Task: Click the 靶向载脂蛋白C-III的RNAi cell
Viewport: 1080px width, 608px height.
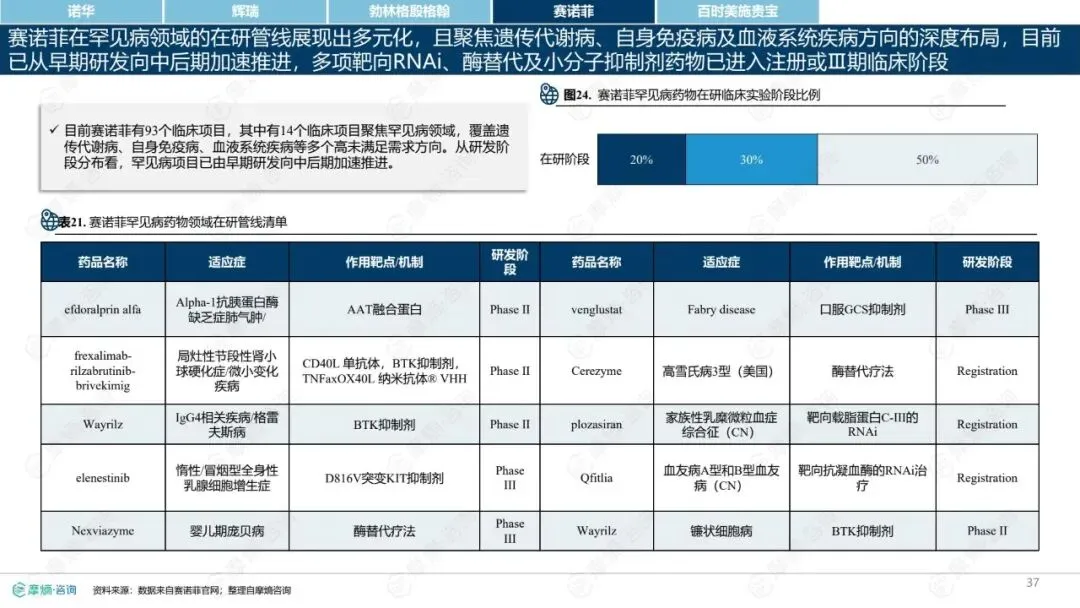Action: [862, 424]
